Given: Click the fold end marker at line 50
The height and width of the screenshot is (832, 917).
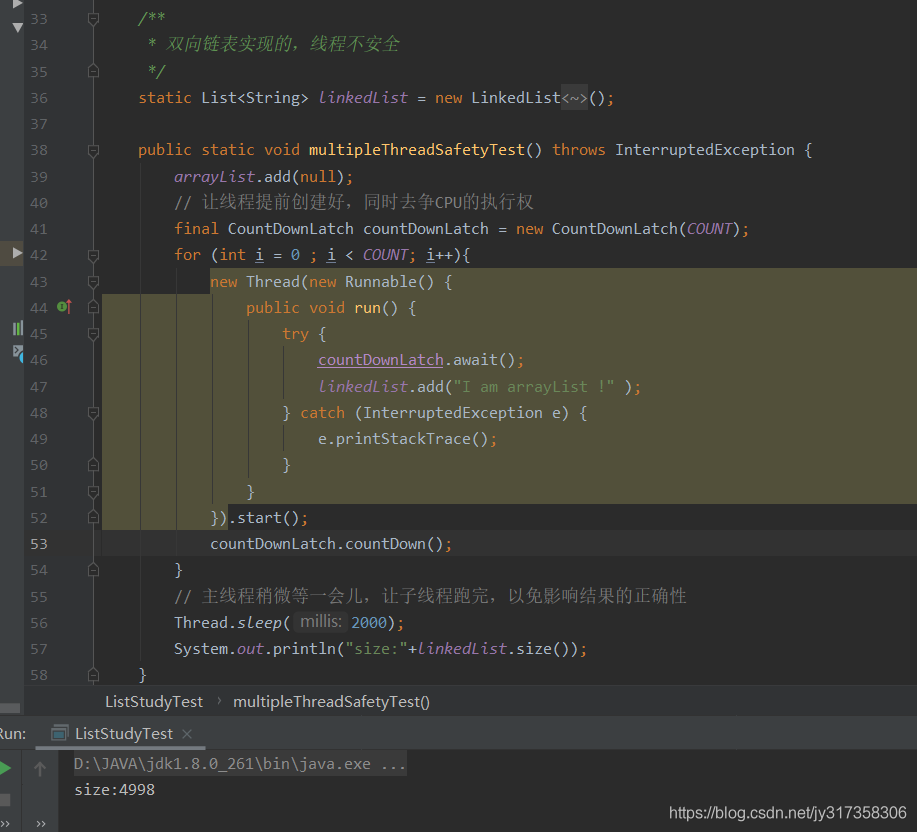Looking at the screenshot, I should coord(93,465).
